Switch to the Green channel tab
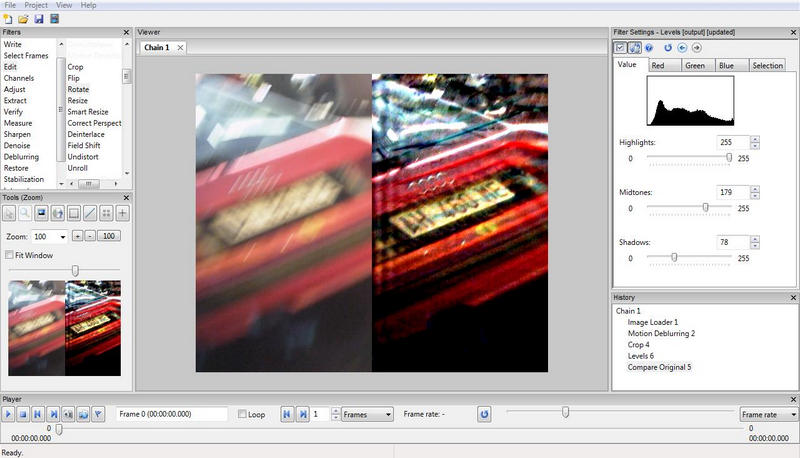 pyautogui.click(x=698, y=65)
